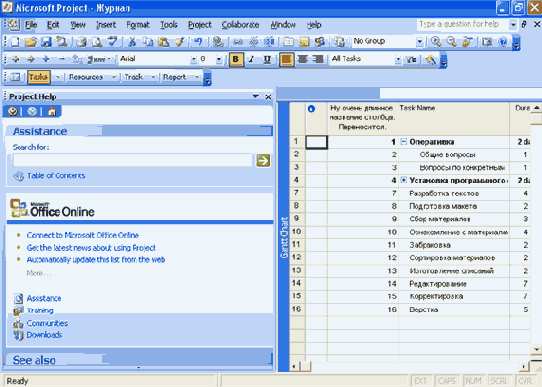
Task: Link tasks with the chain icon
Action: pyautogui.click(x=237, y=42)
